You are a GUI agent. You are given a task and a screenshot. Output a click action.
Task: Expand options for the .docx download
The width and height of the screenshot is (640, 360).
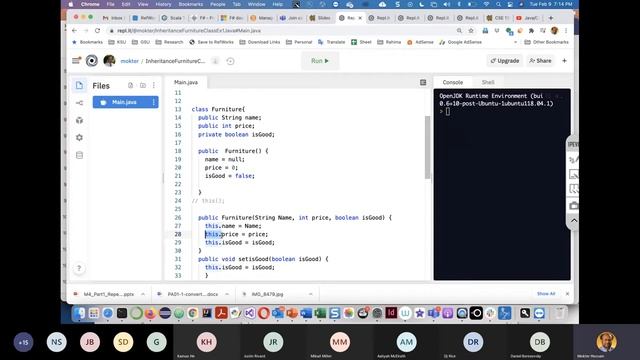[x=227, y=294]
